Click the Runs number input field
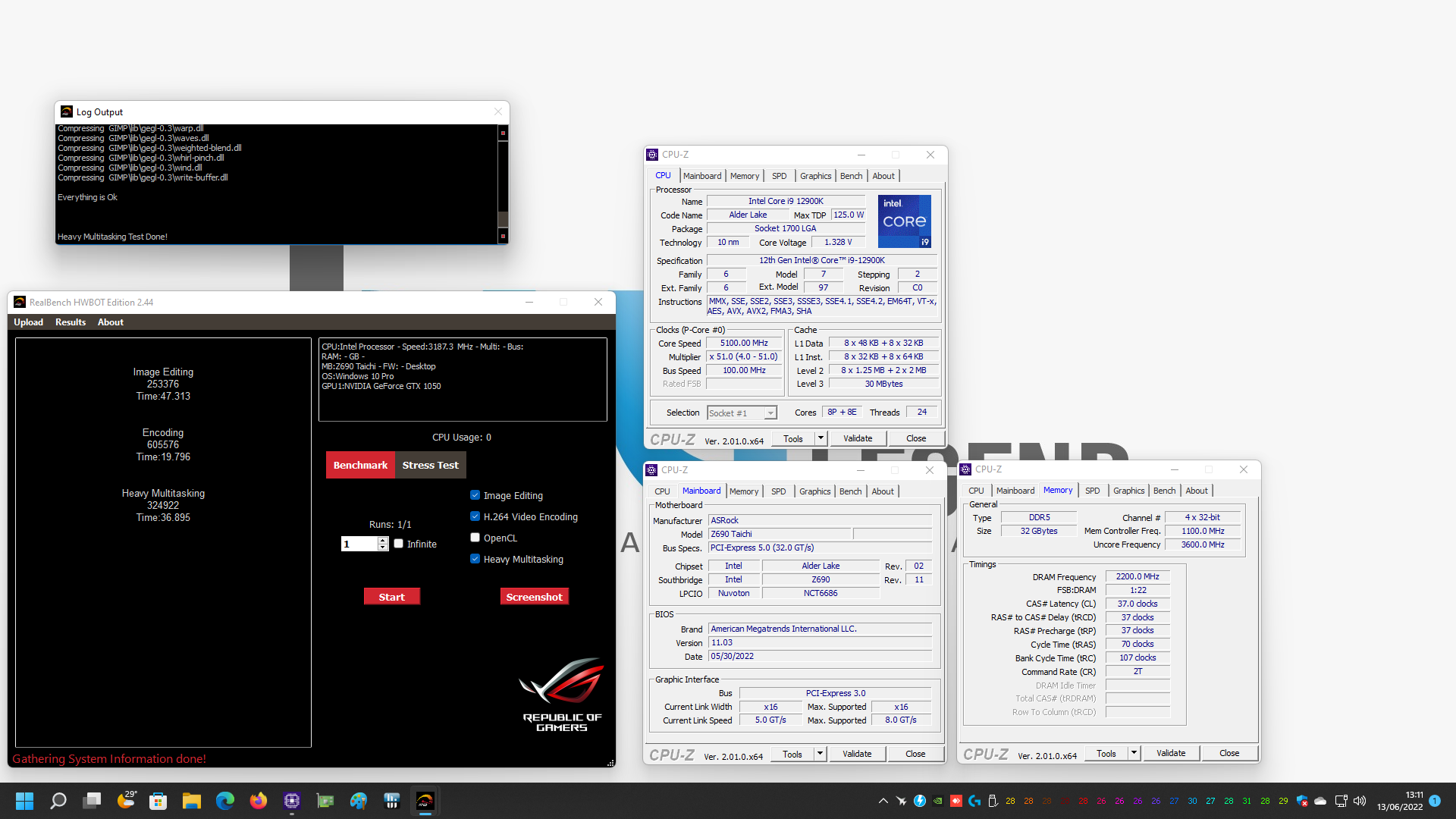 point(359,544)
